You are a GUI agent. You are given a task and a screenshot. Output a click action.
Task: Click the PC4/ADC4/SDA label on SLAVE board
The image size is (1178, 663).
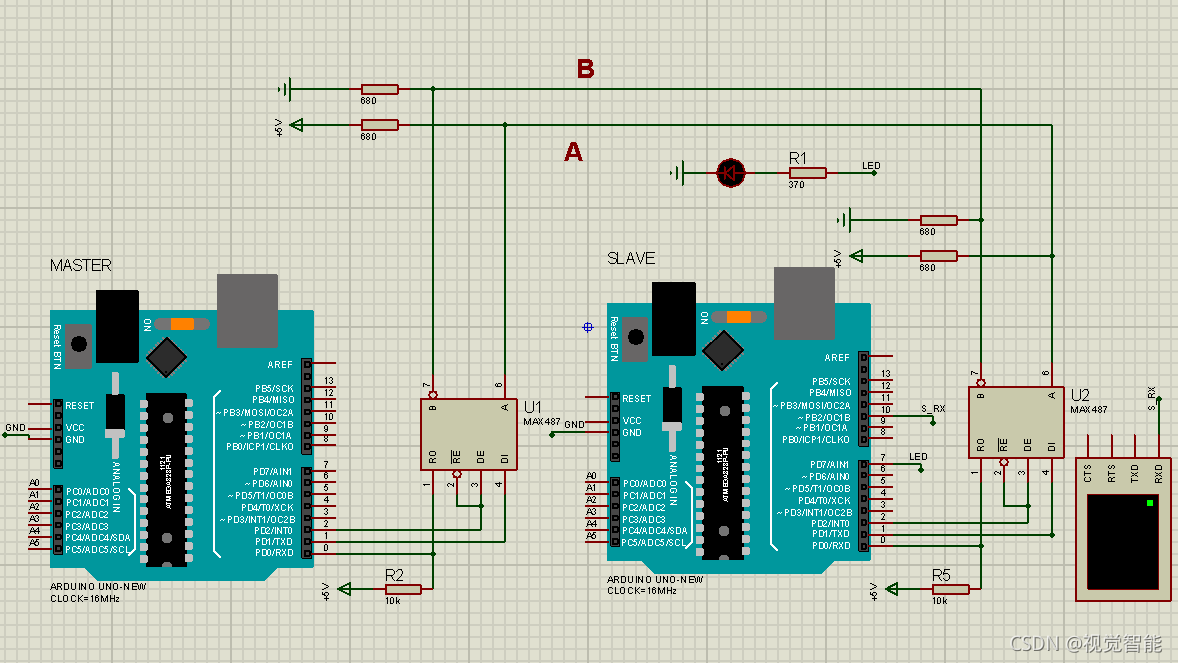click(x=654, y=531)
